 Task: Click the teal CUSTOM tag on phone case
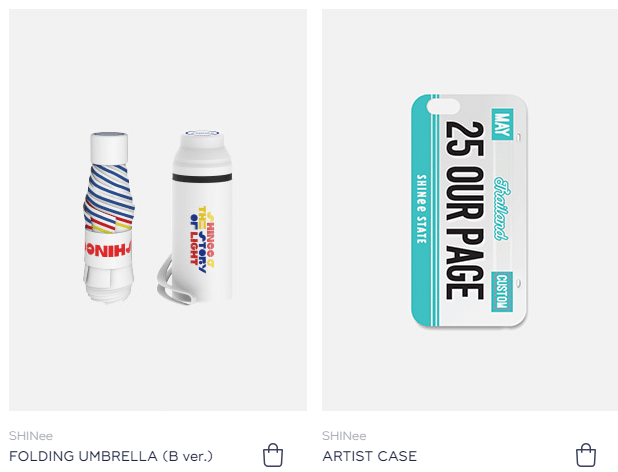pos(502,292)
